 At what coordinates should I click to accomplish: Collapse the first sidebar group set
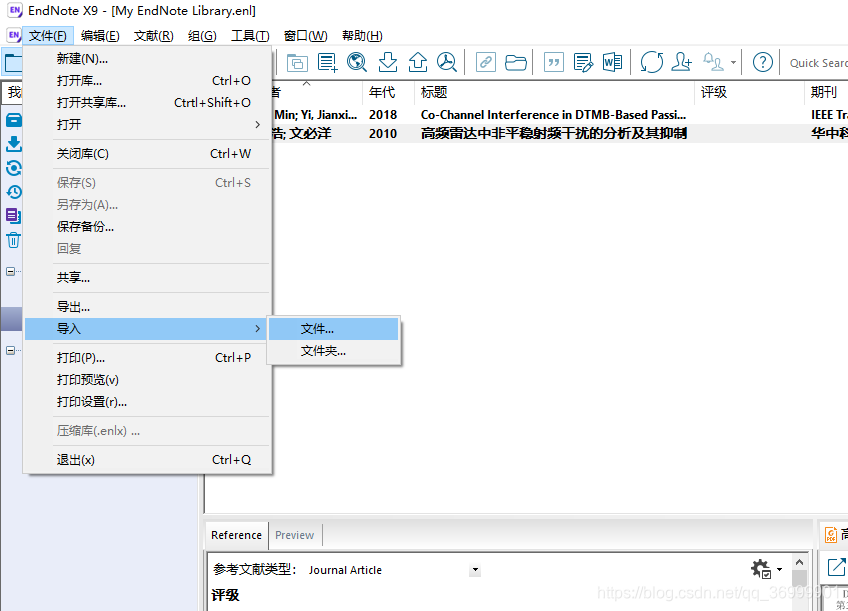pos(10,271)
